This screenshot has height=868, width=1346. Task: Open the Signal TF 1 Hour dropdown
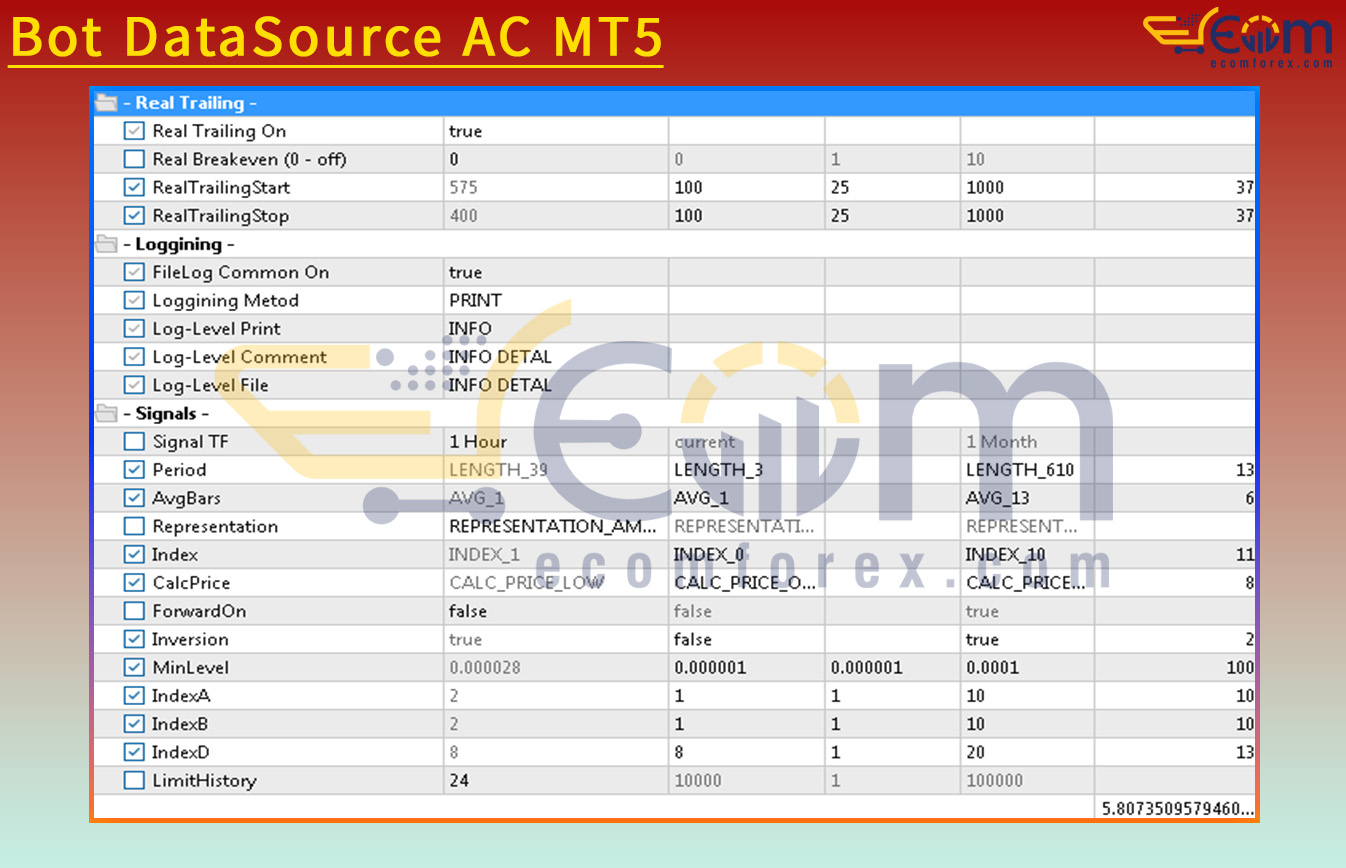(x=556, y=441)
